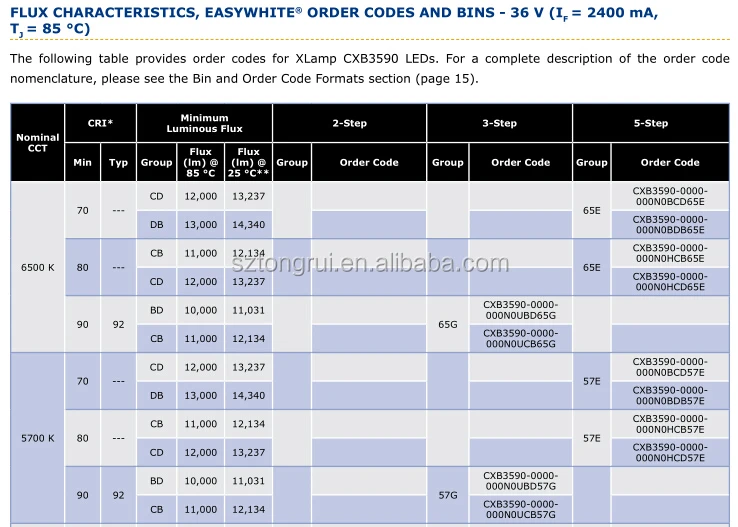Click CRI min '70' in the 5700 K section
The width and height of the screenshot is (738, 527).
click(x=82, y=381)
